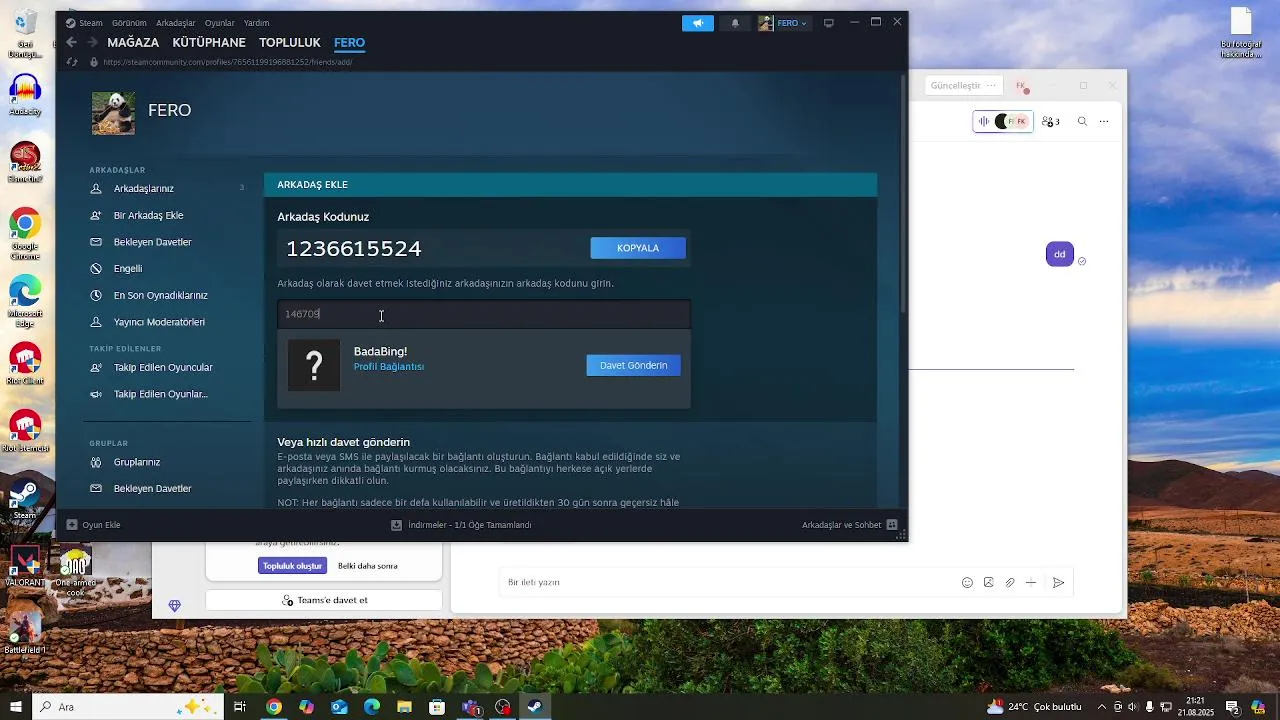Click Topluluk oluştur button
Viewport: 1280px width, 720px height.
click(x=293, y=566)
